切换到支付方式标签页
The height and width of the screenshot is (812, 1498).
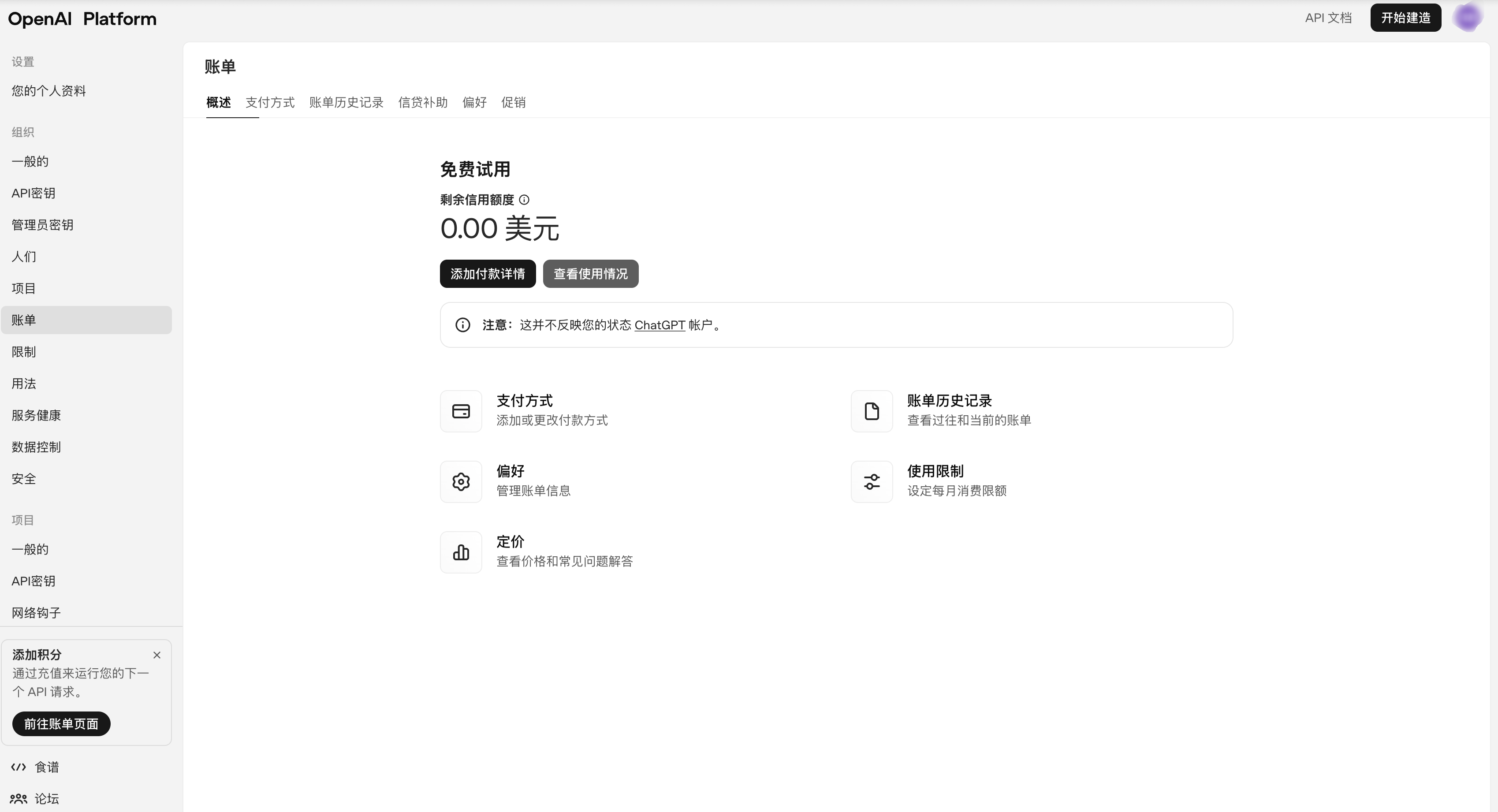(x=269, y=102)
